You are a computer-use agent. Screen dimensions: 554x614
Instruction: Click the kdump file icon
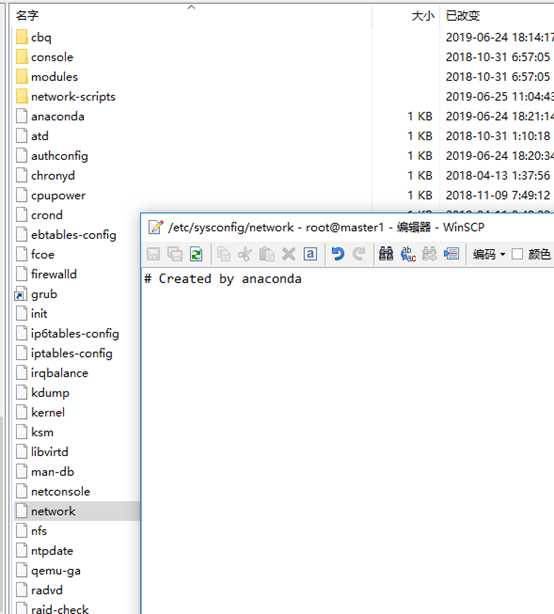tap(22, 393)
